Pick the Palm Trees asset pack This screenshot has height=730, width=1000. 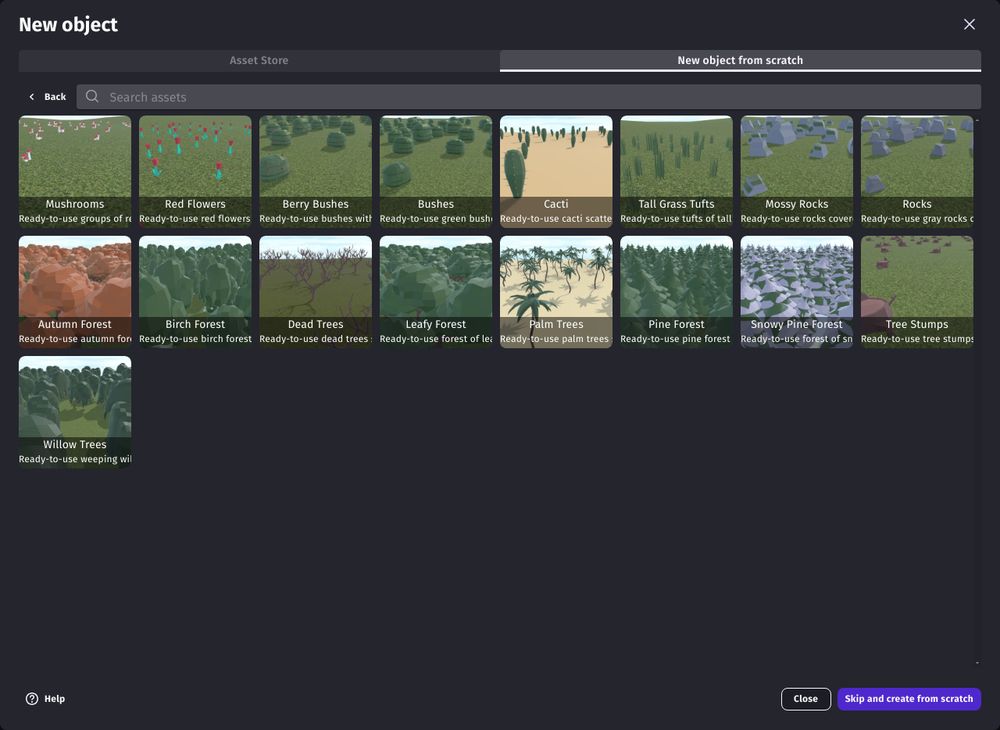click(x=556, y=292)
